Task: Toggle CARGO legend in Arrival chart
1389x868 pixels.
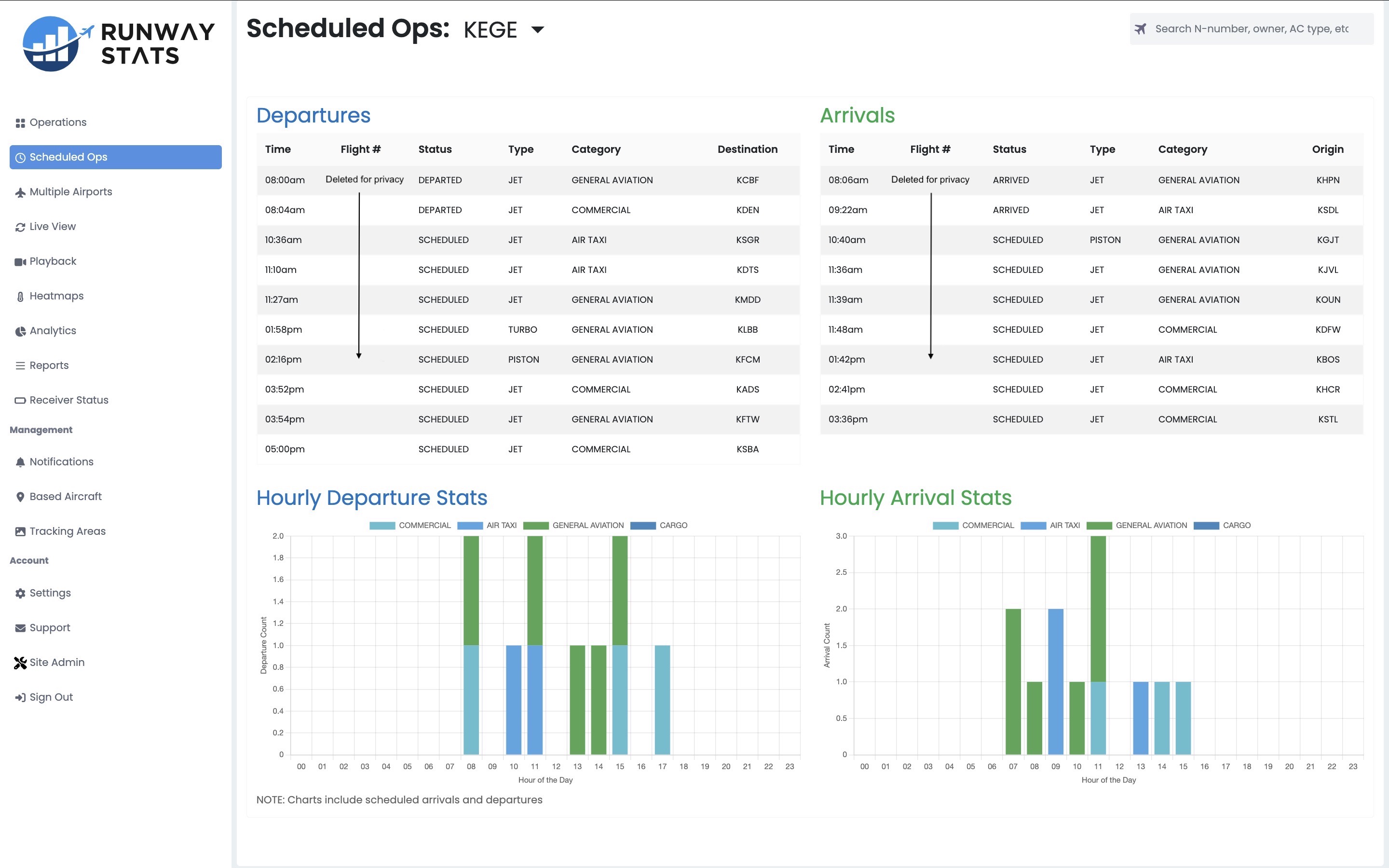Action: pos(1222,525)
